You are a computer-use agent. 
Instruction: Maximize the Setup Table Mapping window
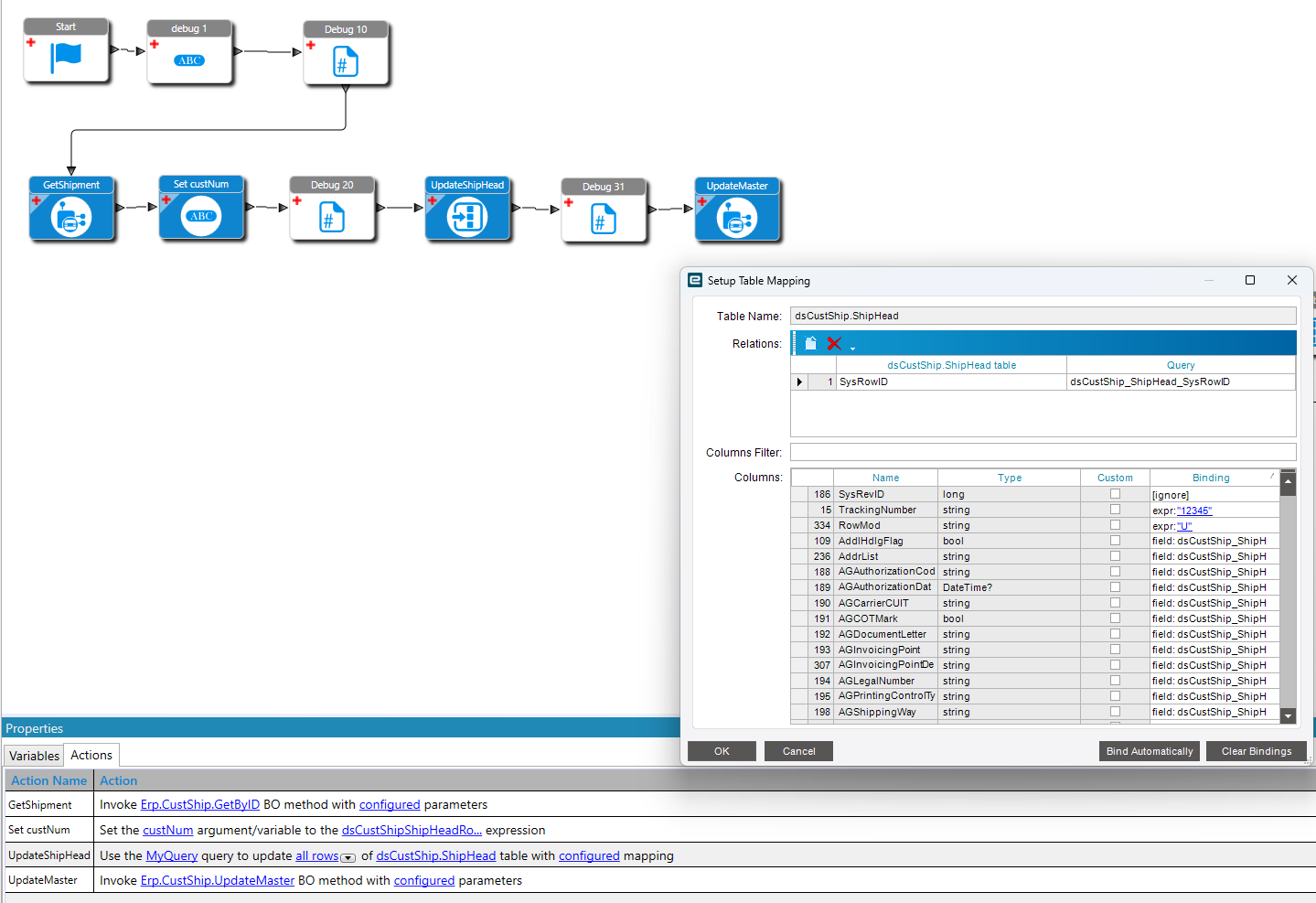coord(1250,280)
